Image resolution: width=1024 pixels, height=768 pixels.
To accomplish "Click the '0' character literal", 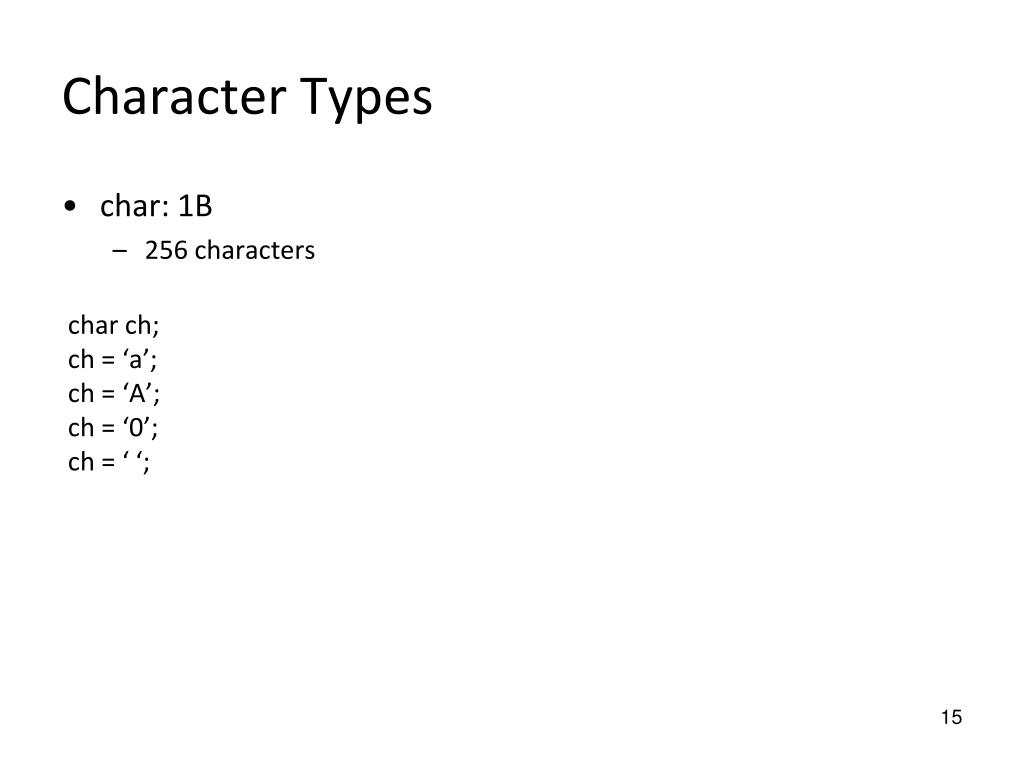I will click(136, 428).
